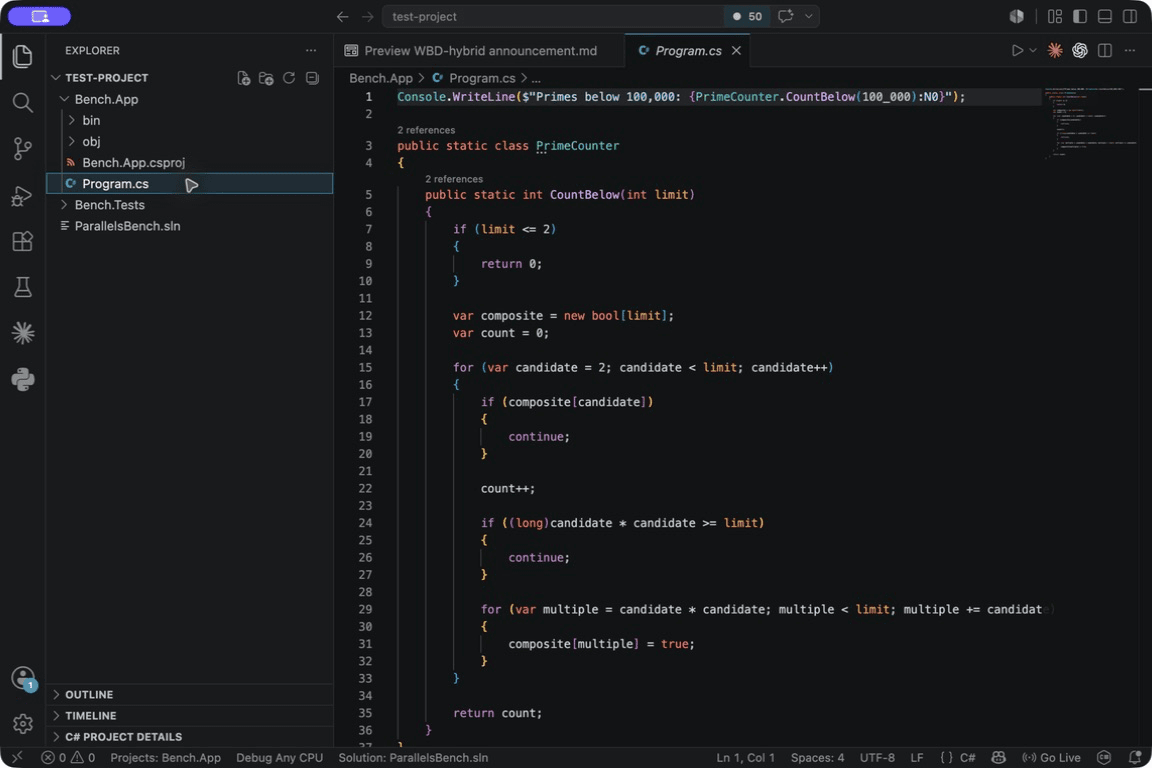1152x768 pixels.
Task: Open the Extensions view
Action: pyautogui.click(x=23, y=241)
